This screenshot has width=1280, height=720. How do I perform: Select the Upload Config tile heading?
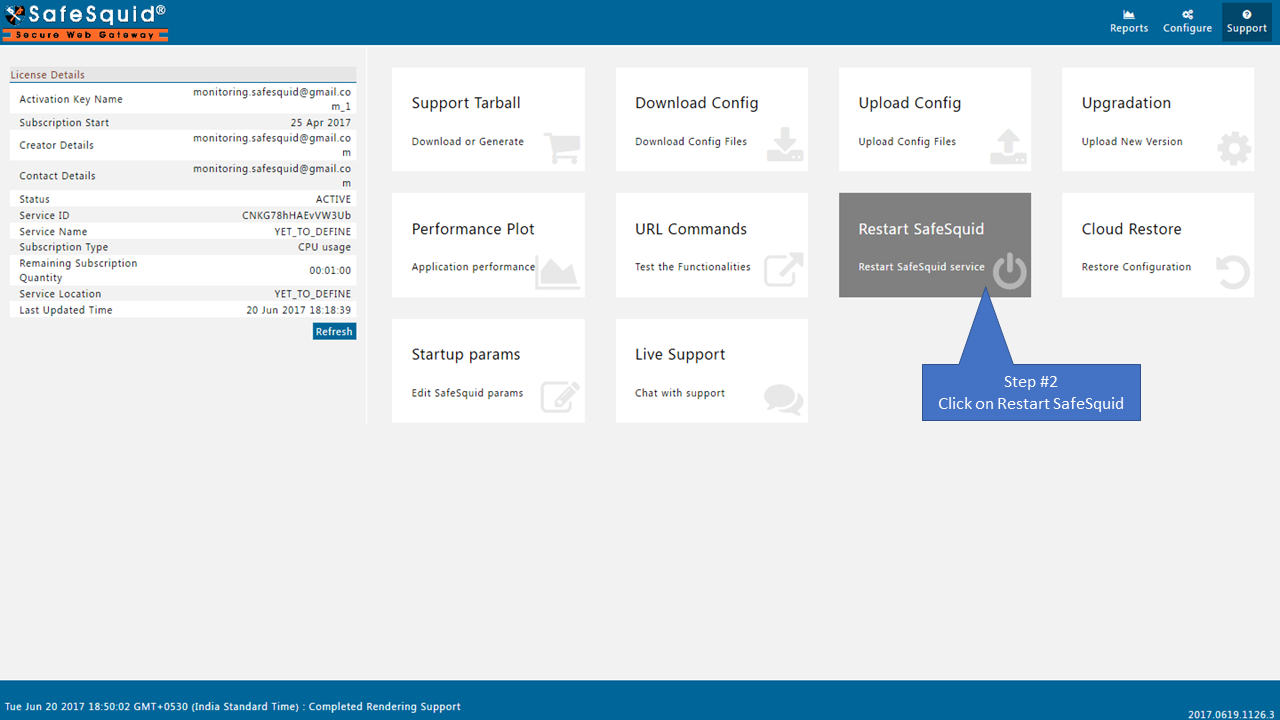tap(909, 103)
